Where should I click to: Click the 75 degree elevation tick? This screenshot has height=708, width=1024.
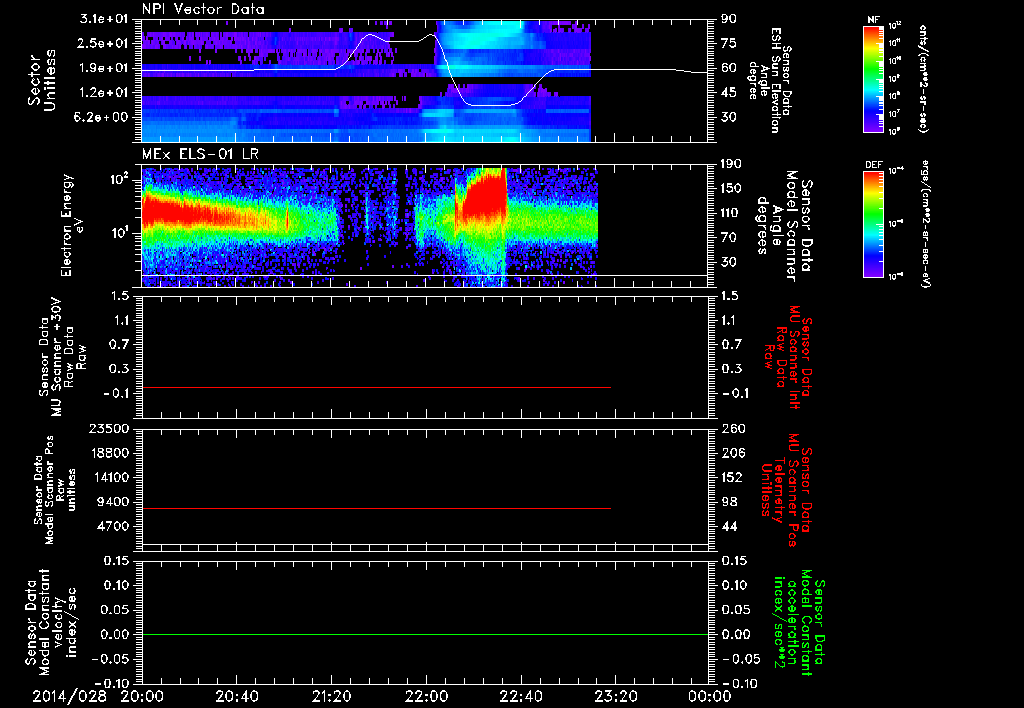(x=728, y=43)
